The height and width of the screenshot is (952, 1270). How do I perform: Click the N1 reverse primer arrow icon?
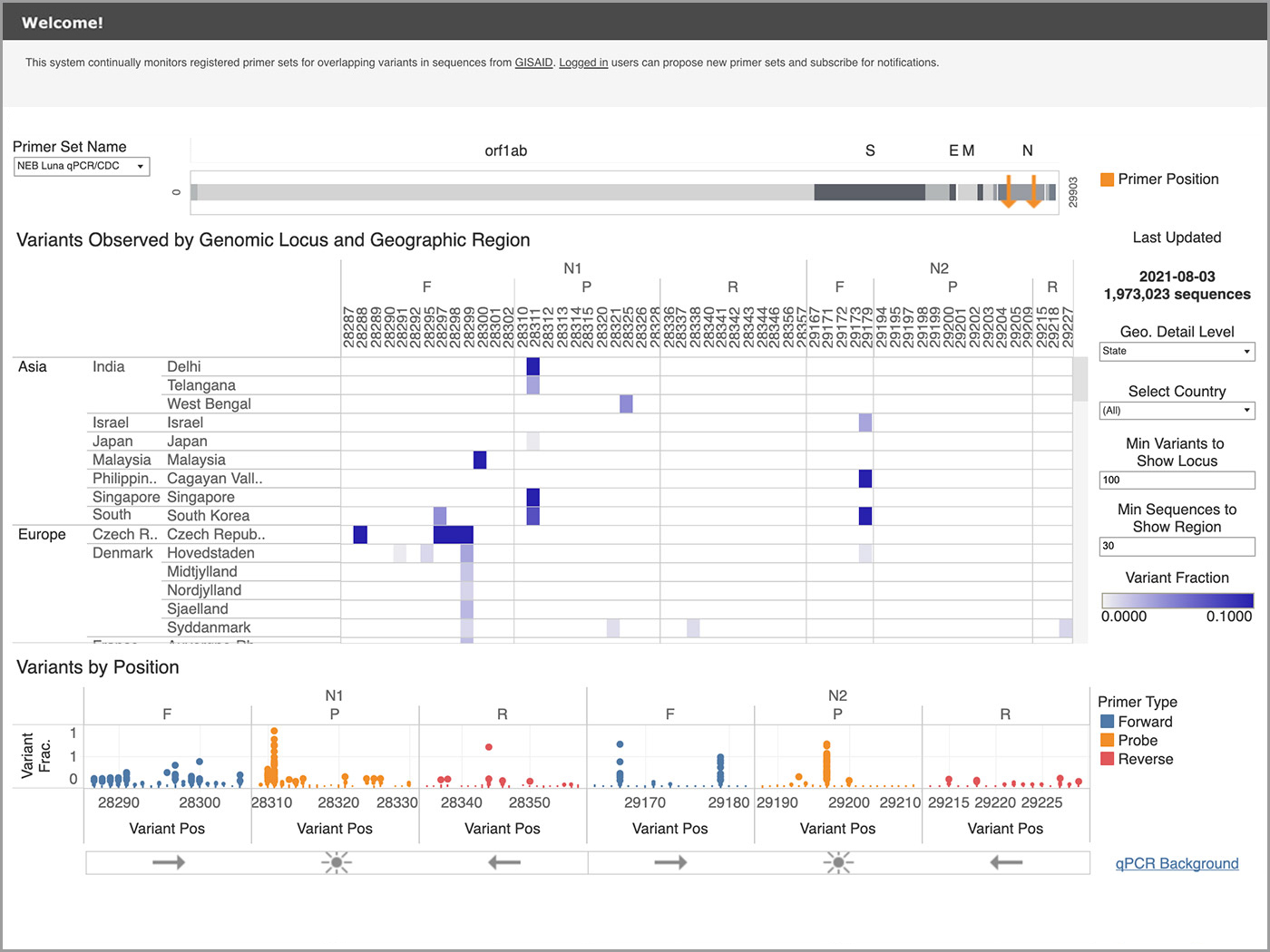503,862
